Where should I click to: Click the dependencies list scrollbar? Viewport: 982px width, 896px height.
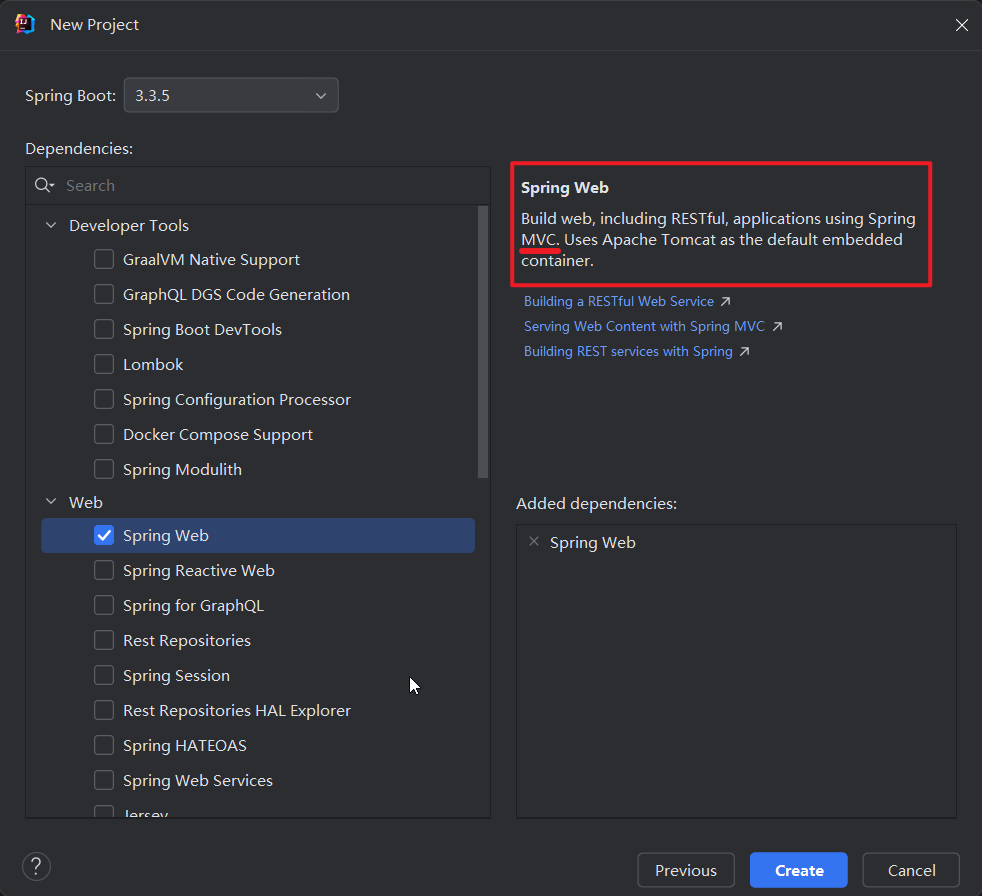(484, 340)
